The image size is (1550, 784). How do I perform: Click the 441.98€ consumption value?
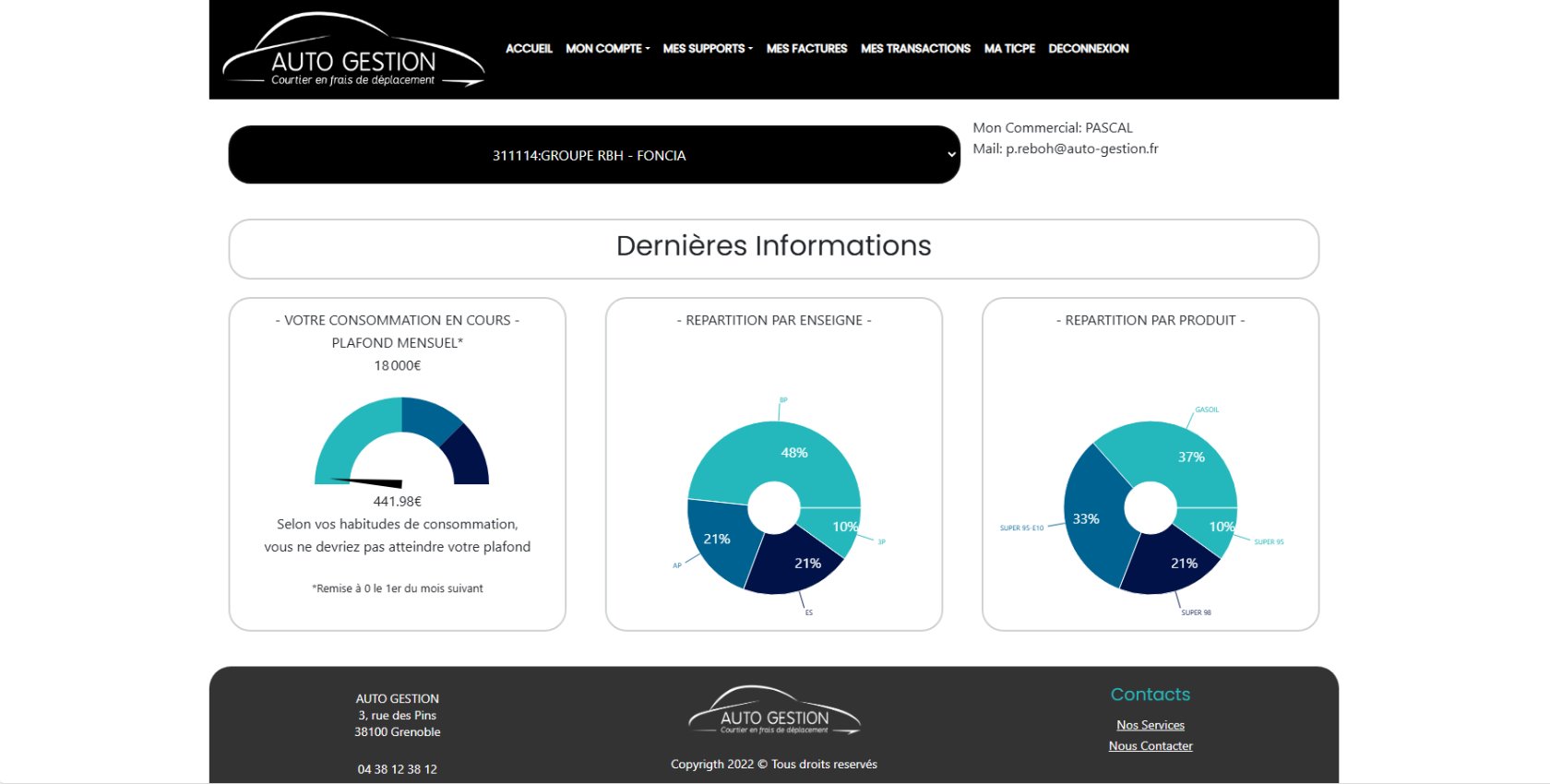point(397,502)
